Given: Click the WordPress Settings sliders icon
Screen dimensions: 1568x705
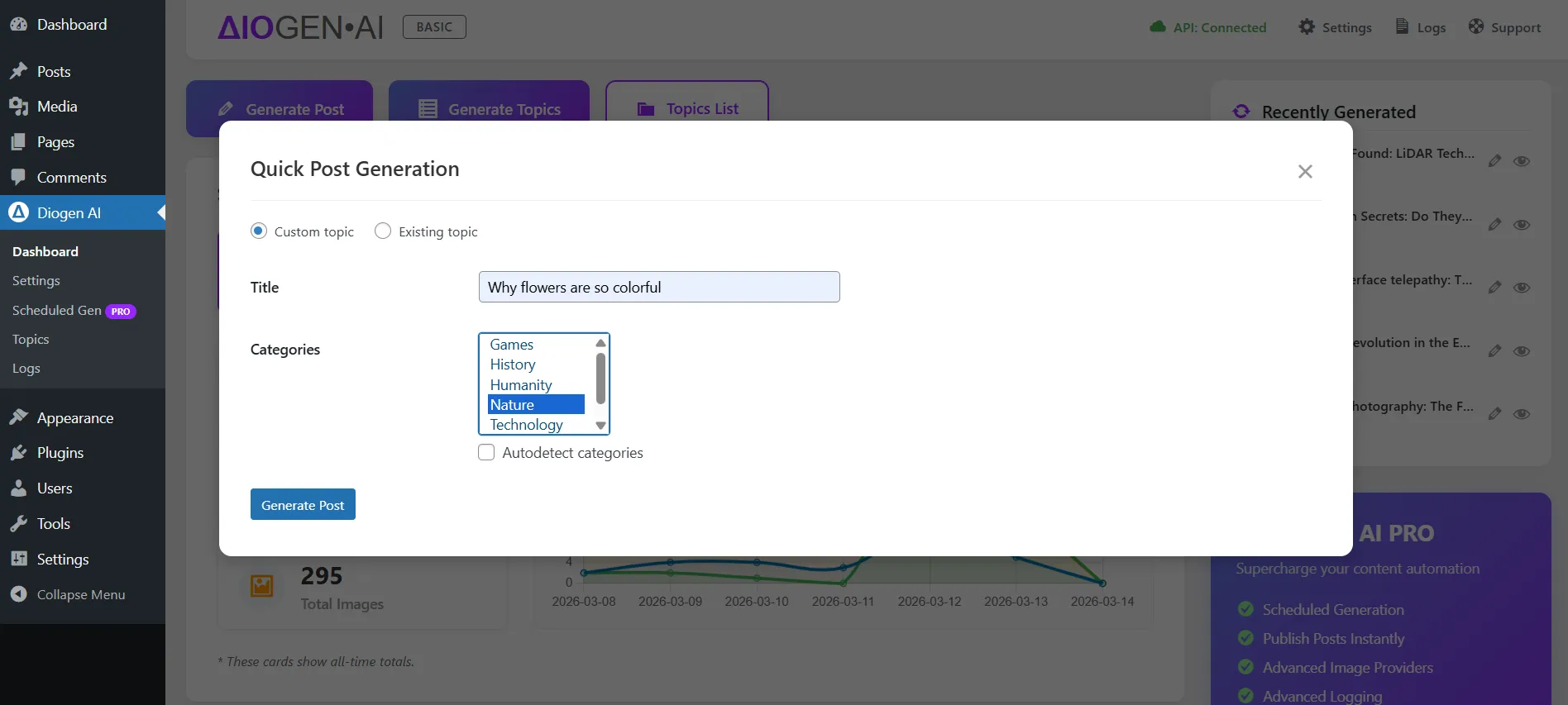Looking at the screenshot, I should click(18, 559).
